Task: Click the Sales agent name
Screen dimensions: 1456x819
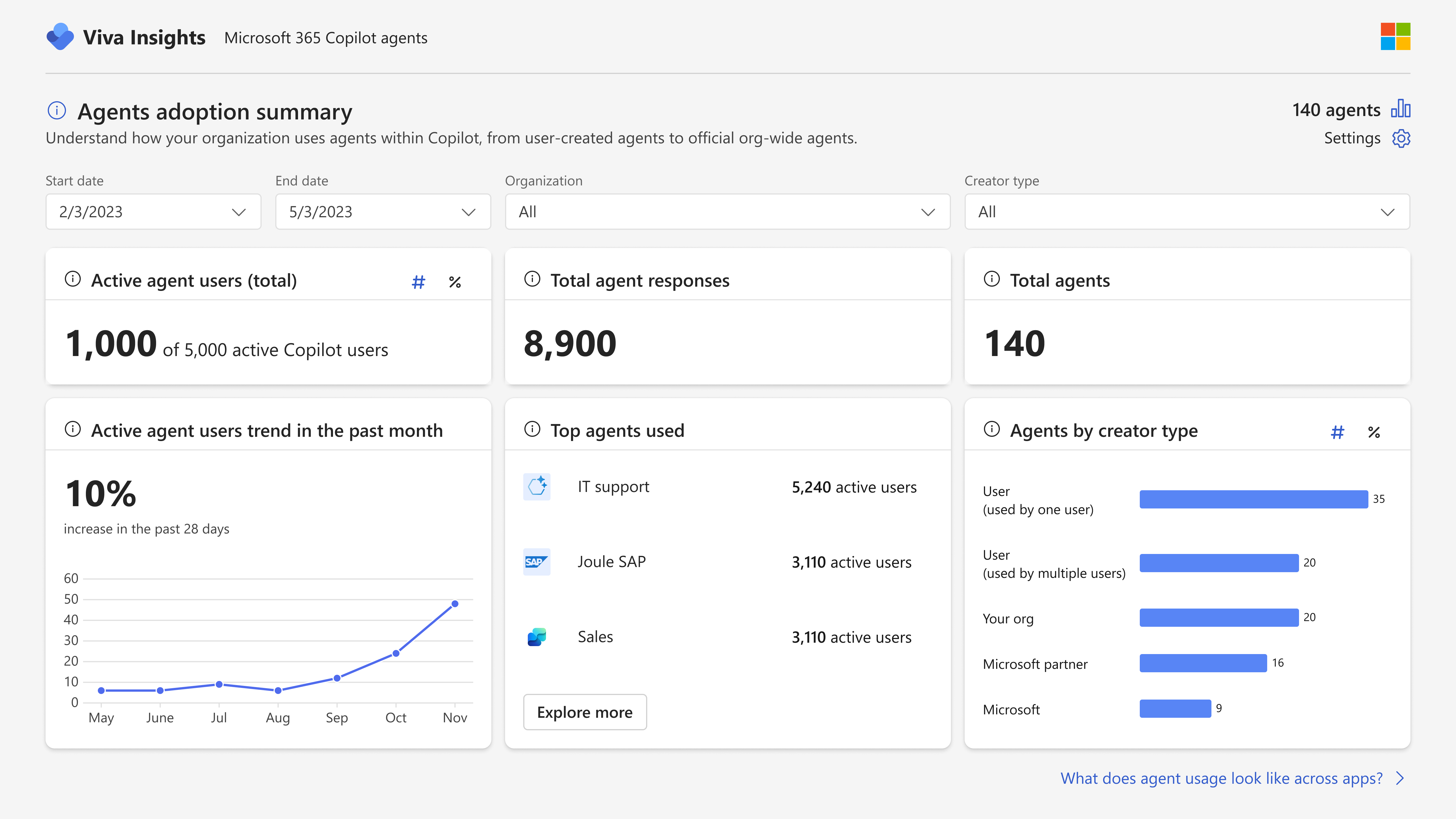Action: coord(595,637)
